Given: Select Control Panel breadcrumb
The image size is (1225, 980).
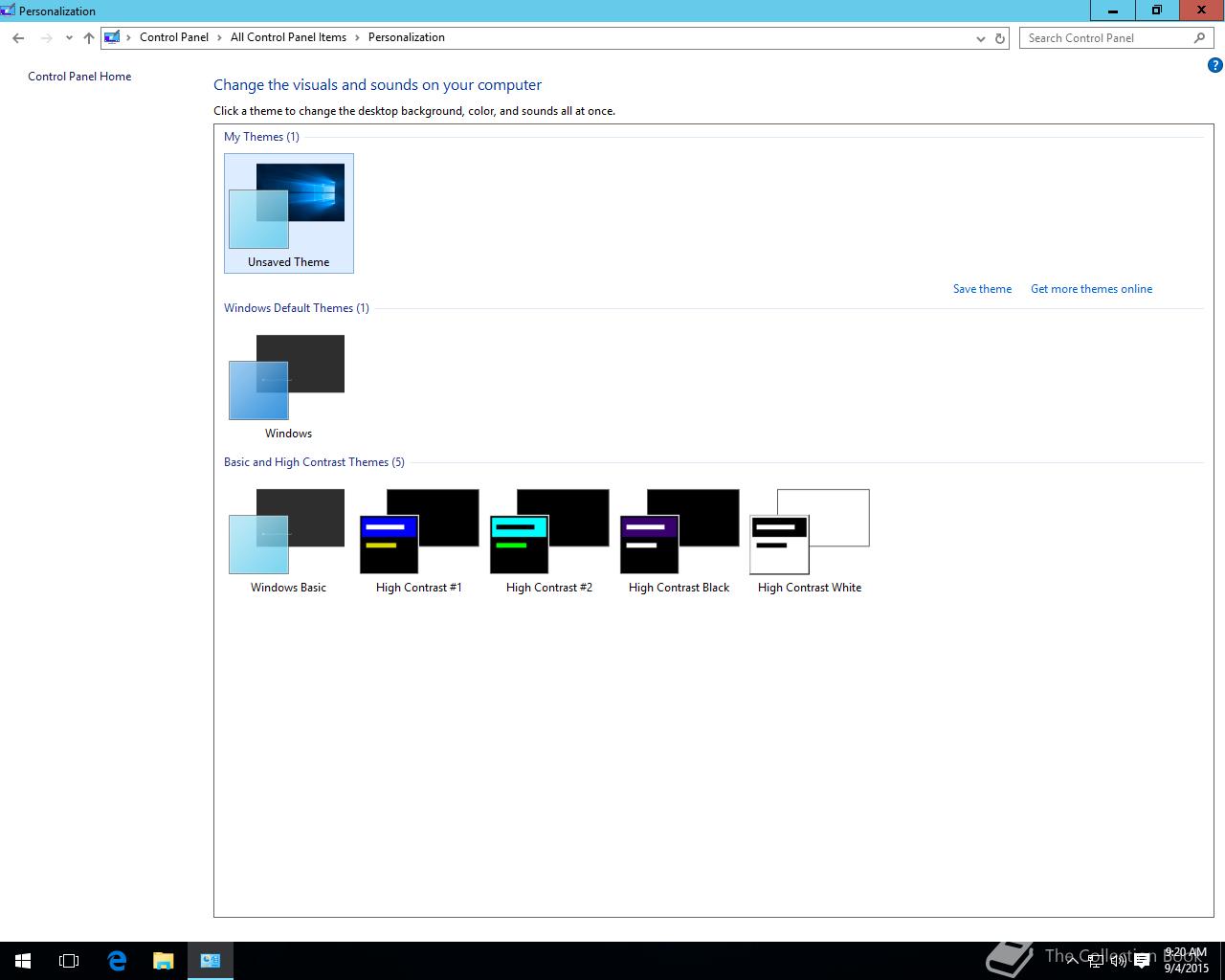Looking at the screenshot, I should click(174, 37).
